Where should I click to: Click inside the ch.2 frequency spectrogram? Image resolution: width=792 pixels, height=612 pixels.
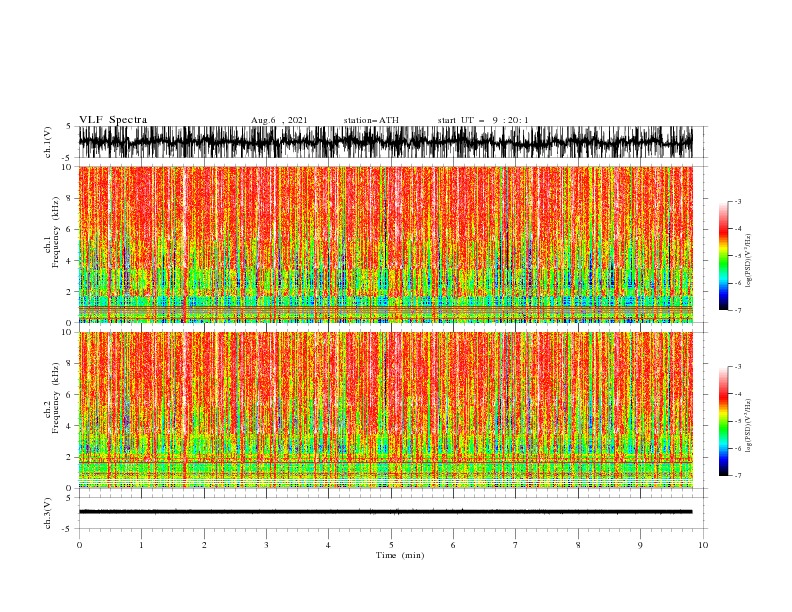(x=385, y=410)
